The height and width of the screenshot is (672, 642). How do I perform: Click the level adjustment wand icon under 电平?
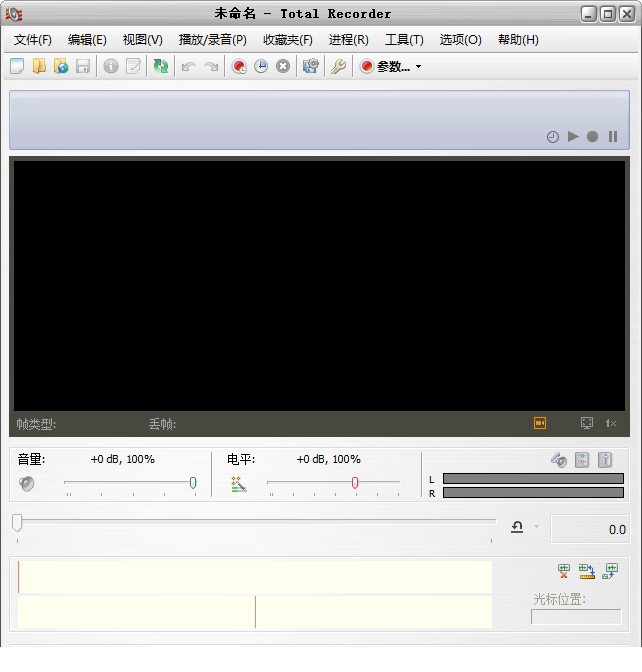coord(239,484)
